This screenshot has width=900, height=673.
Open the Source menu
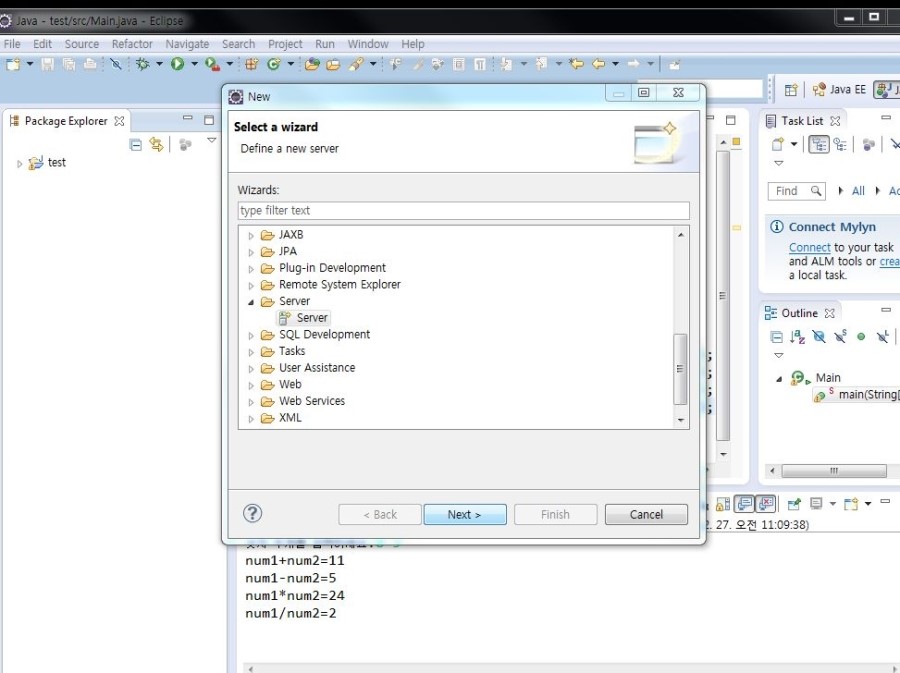coord(82,44)
